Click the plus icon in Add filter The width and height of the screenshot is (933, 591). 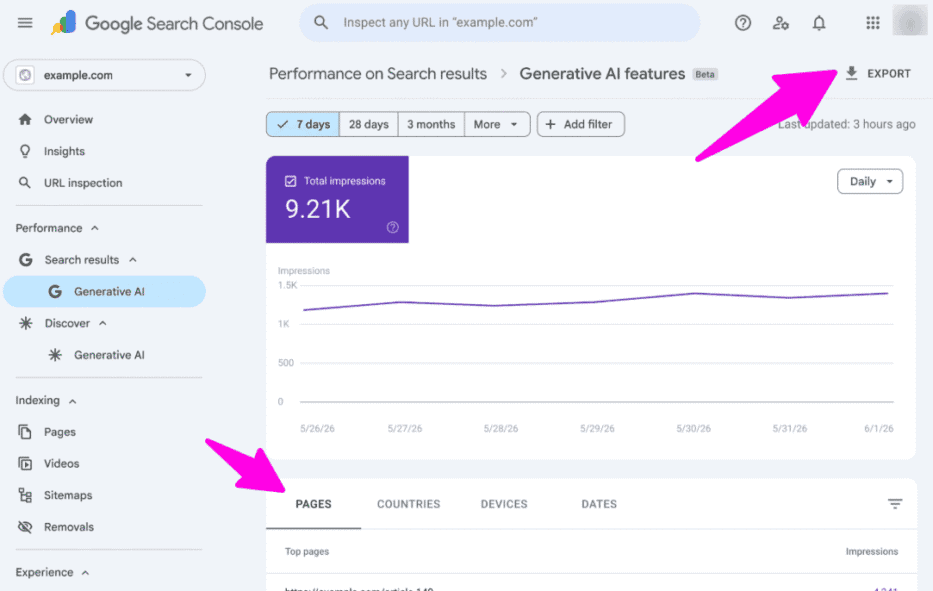tap(550, 124)
